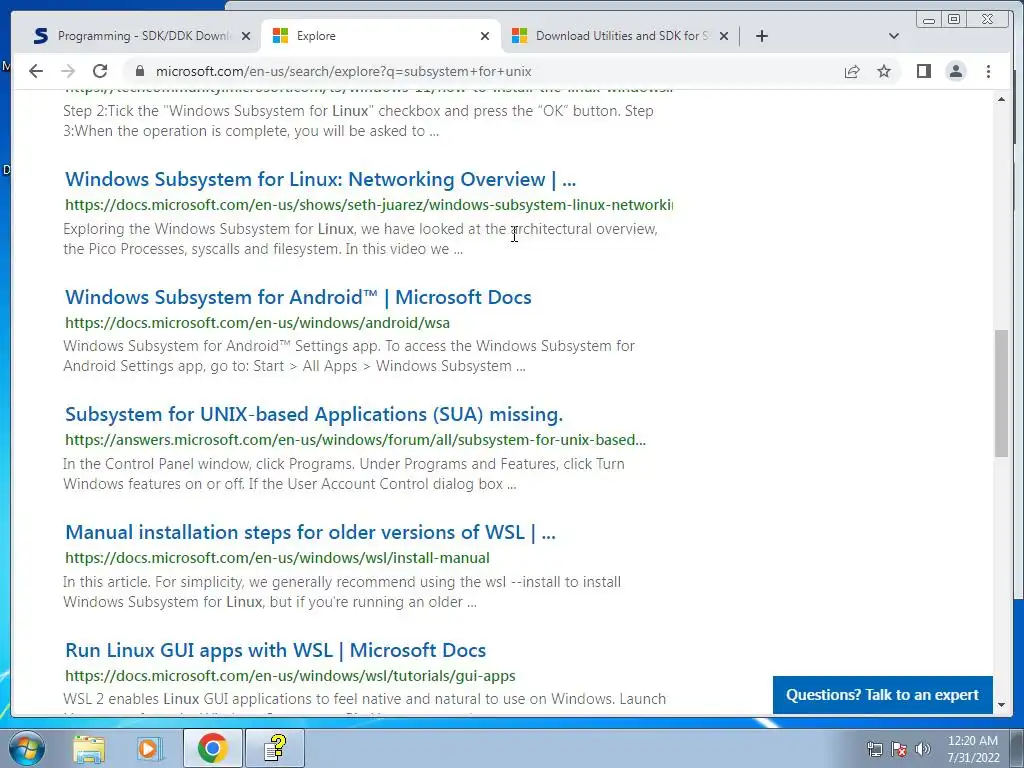Close the Download Utilities and SDK tab
Screen dimensions: 1024x768
pos(724,36)
